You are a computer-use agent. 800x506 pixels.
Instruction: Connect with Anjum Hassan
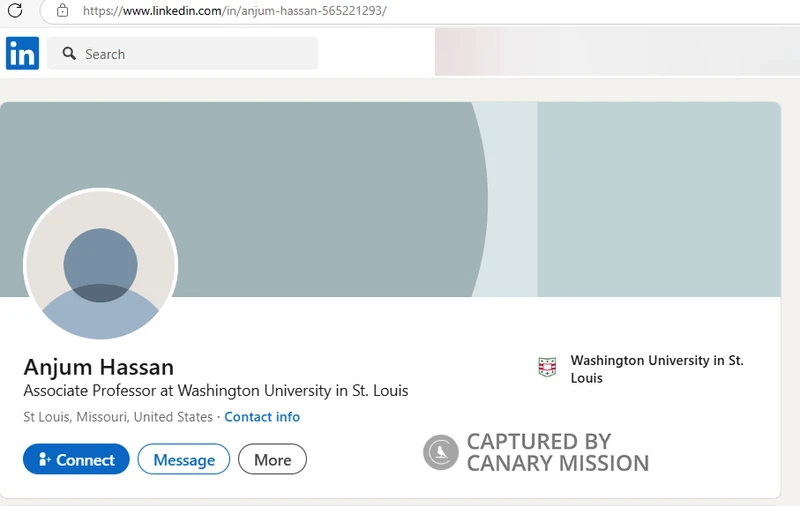coord(76,459)
